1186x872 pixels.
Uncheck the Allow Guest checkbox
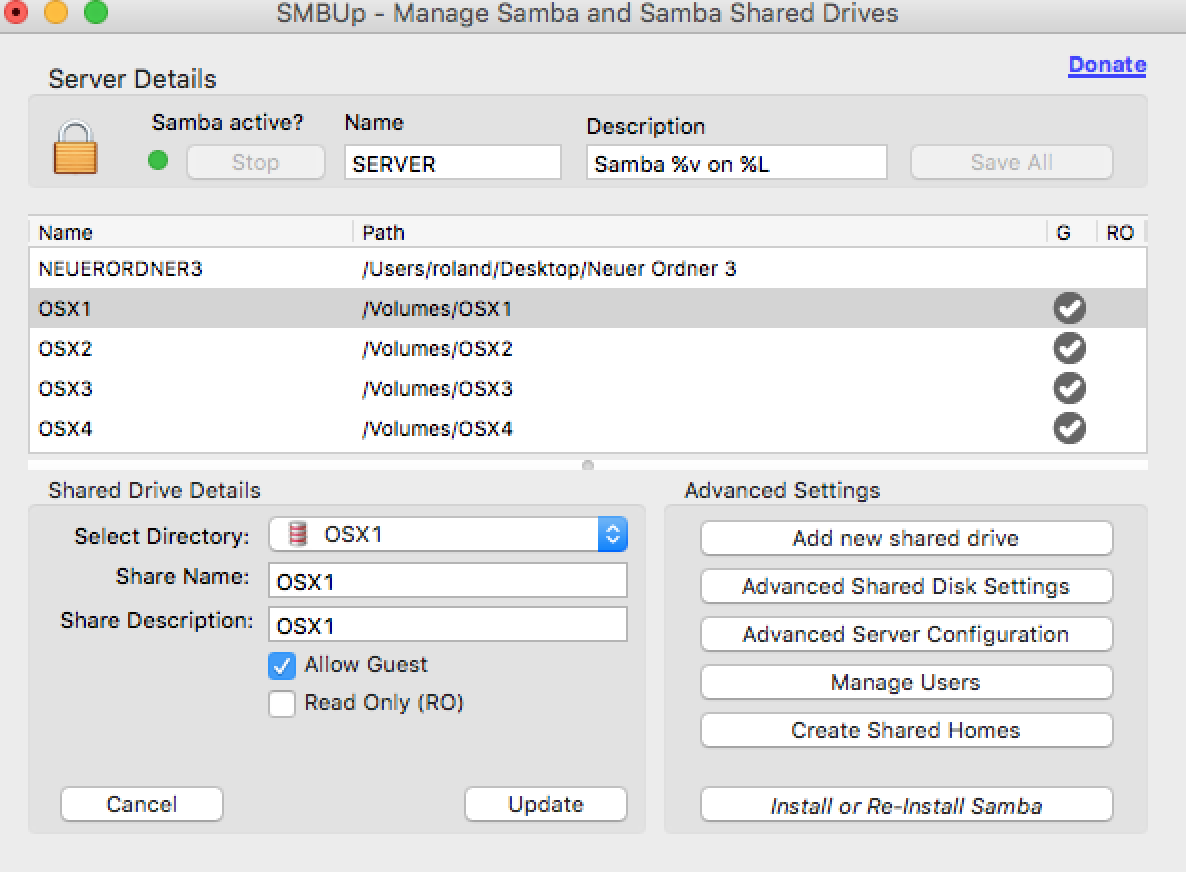pos(282,666)
